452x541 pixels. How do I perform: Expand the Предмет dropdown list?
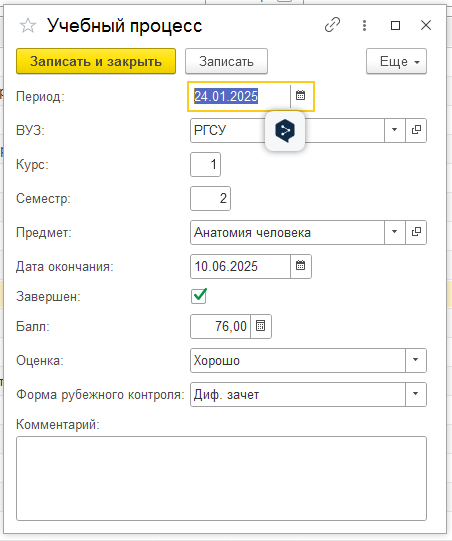click(394, 232)
